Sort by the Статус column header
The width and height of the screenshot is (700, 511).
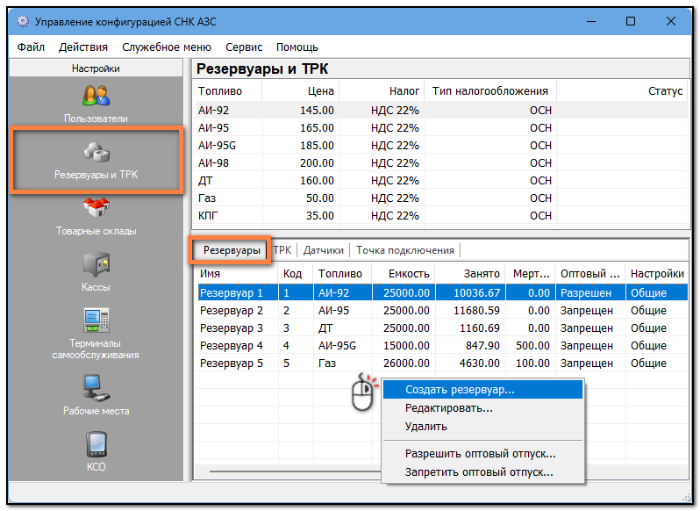622,91
